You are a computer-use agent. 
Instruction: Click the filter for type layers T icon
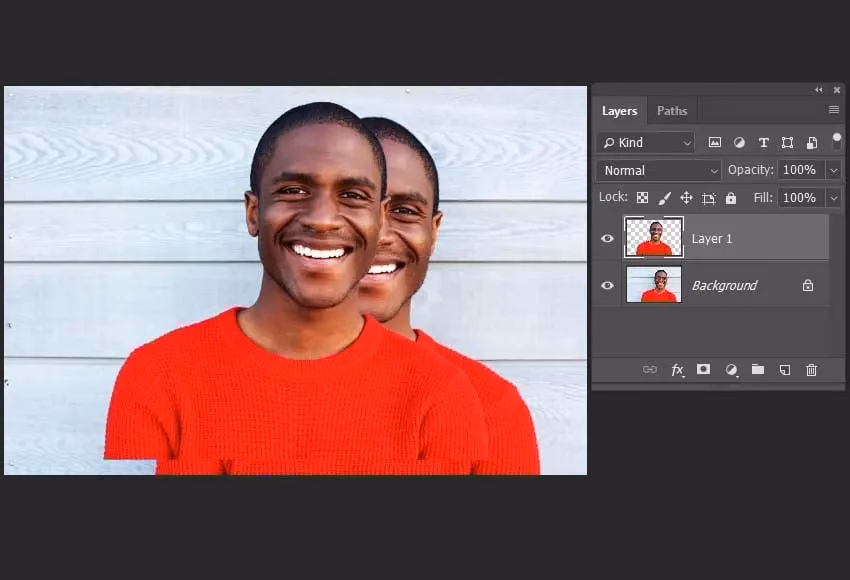(x=763, y=142)
